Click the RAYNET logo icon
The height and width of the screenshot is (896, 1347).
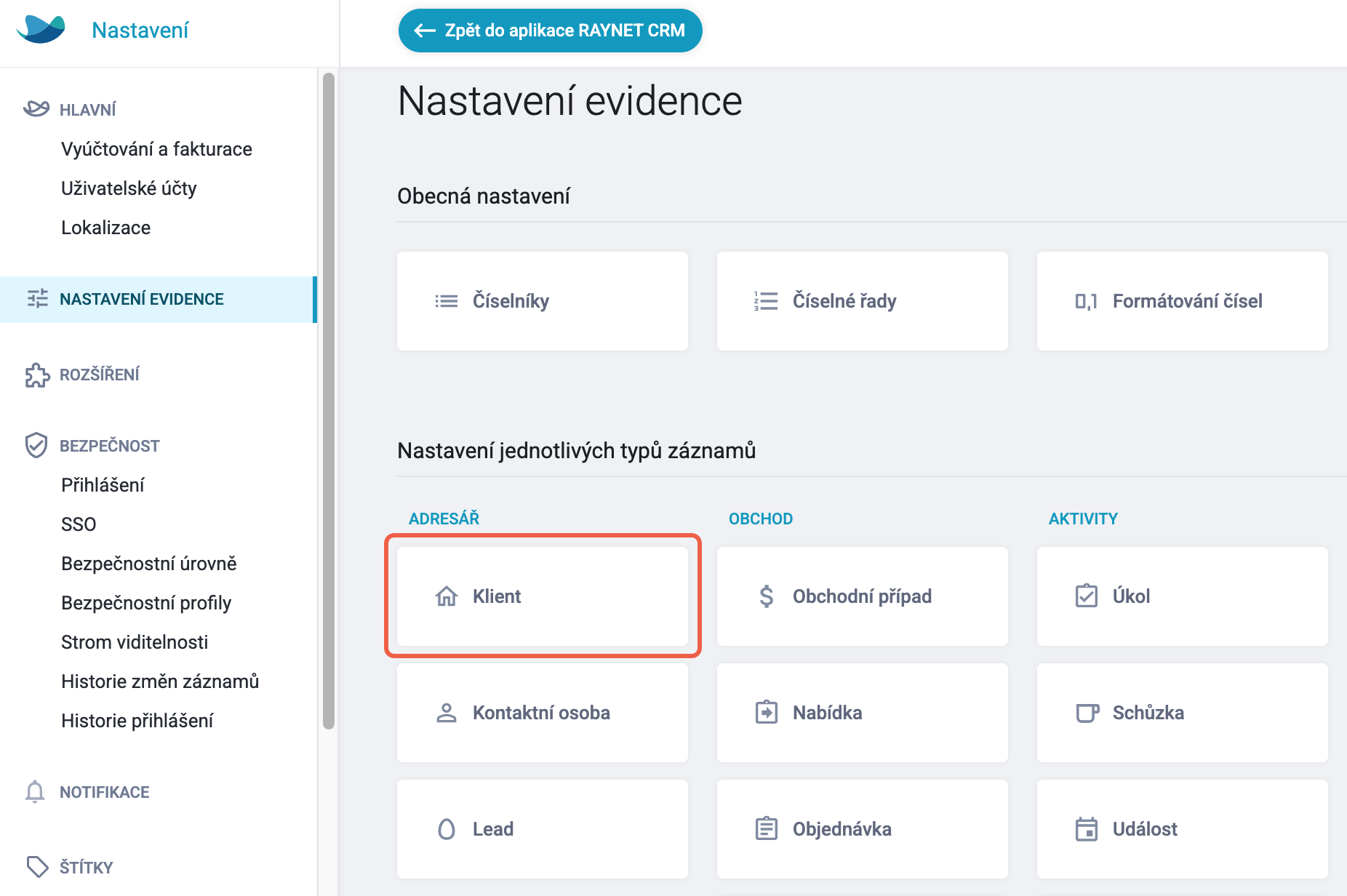[x=41, y=30]
